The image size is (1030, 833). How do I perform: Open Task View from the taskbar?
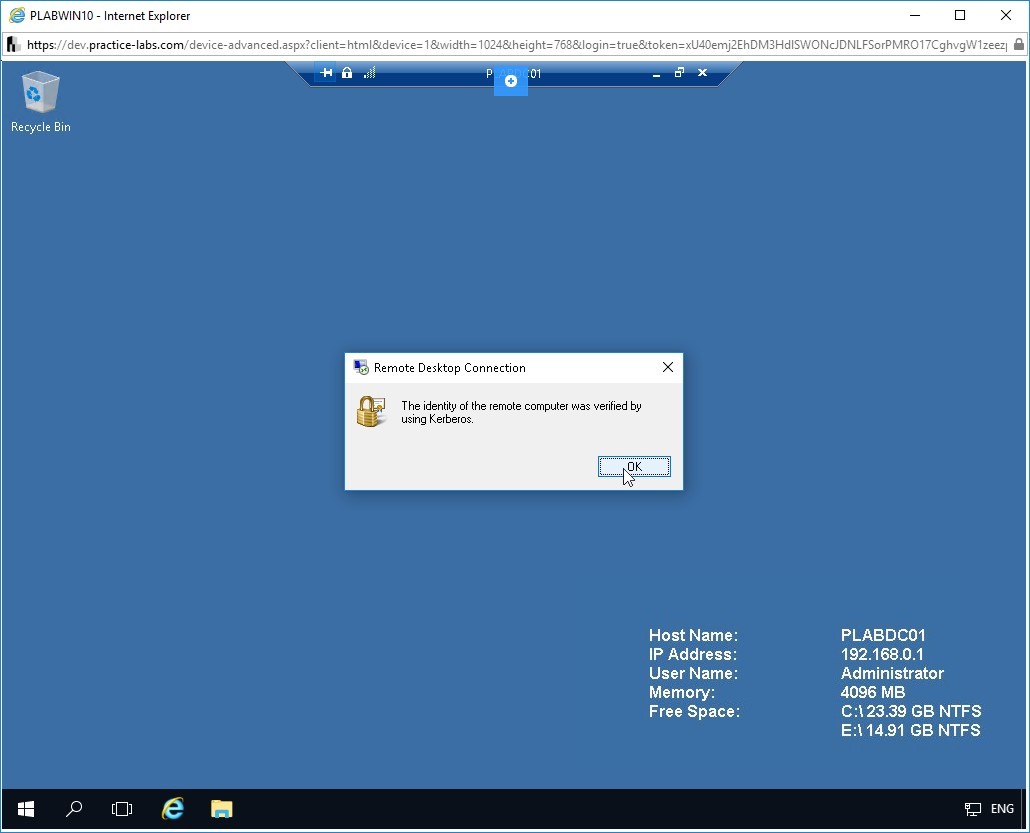coord(122,809)
